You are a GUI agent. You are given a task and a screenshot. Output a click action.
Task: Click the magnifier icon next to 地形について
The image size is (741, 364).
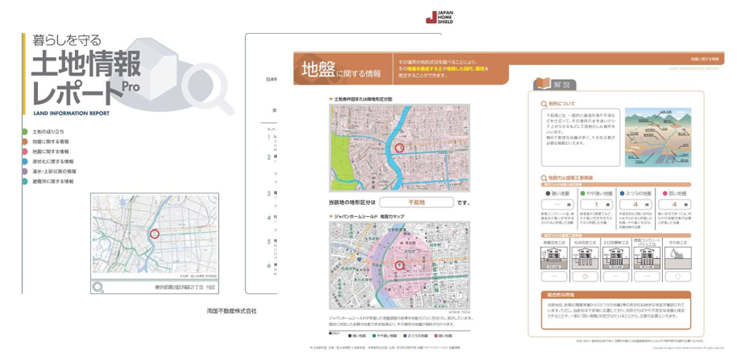point(543,103)
